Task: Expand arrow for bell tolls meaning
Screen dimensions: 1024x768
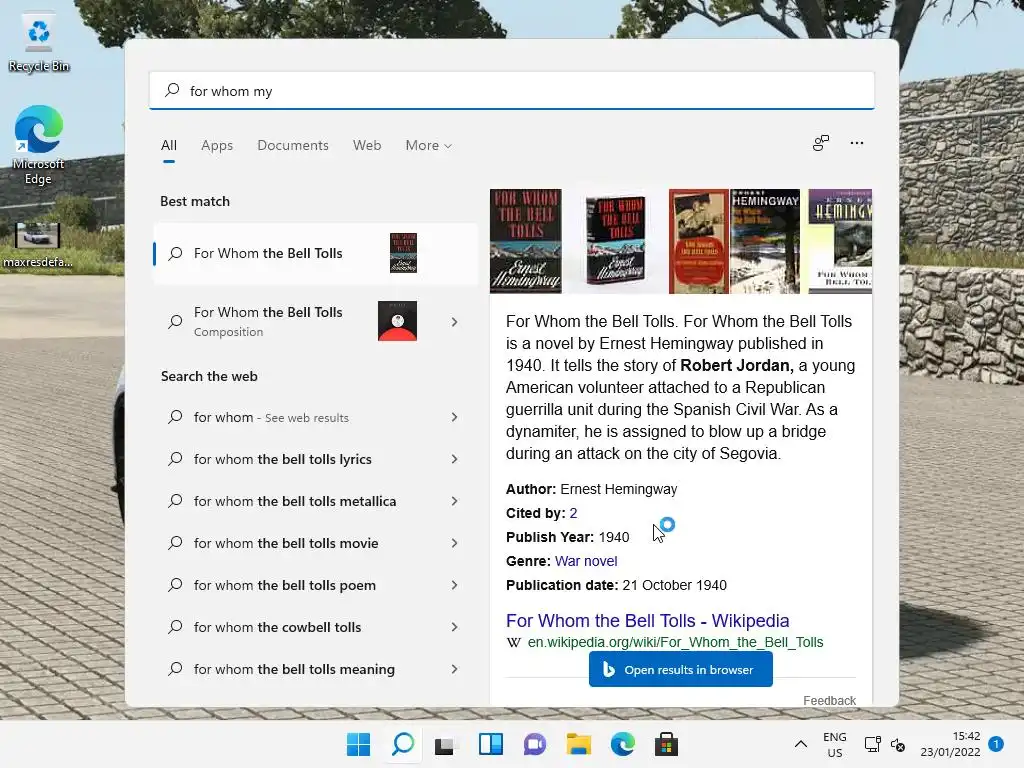Action: 455,669
